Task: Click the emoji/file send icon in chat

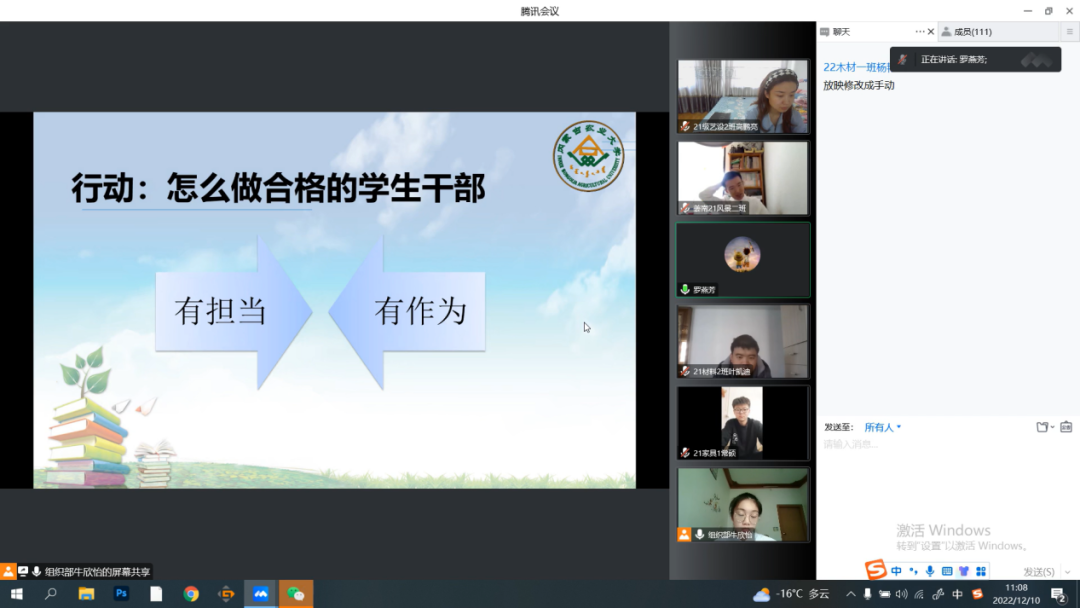Action: point(1043,427)
